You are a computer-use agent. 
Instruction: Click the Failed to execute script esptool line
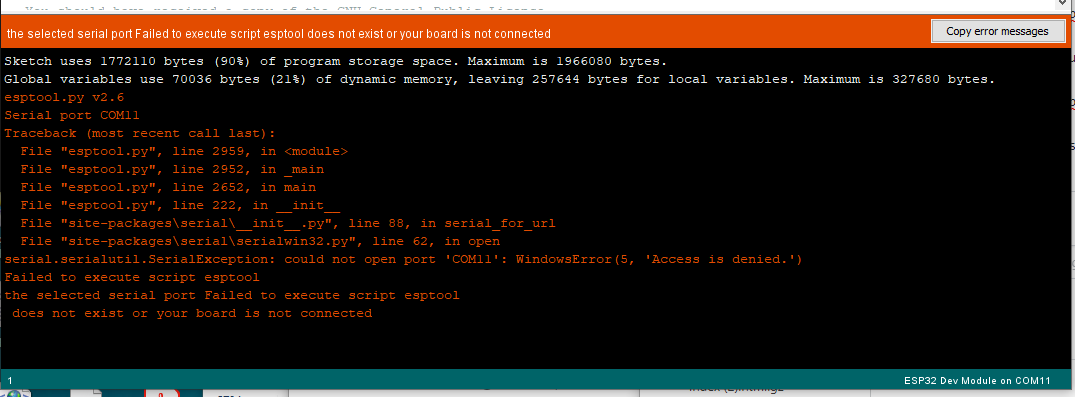[131, 278]
